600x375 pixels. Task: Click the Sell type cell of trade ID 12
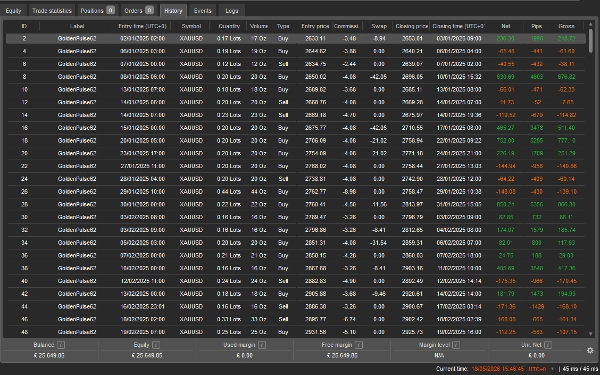tap(283, 103)
